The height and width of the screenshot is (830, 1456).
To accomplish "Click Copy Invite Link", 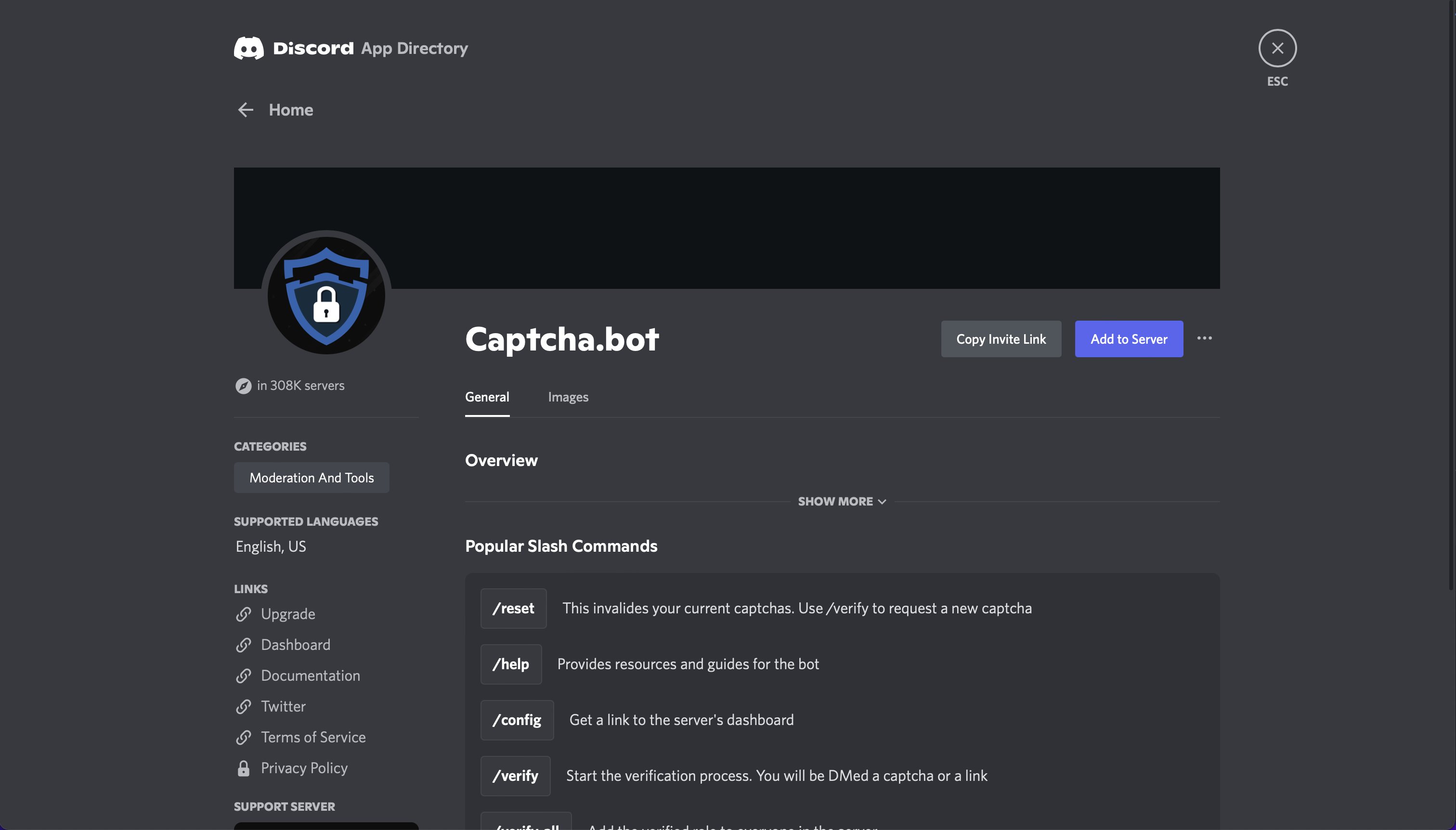I will 1001,338.
